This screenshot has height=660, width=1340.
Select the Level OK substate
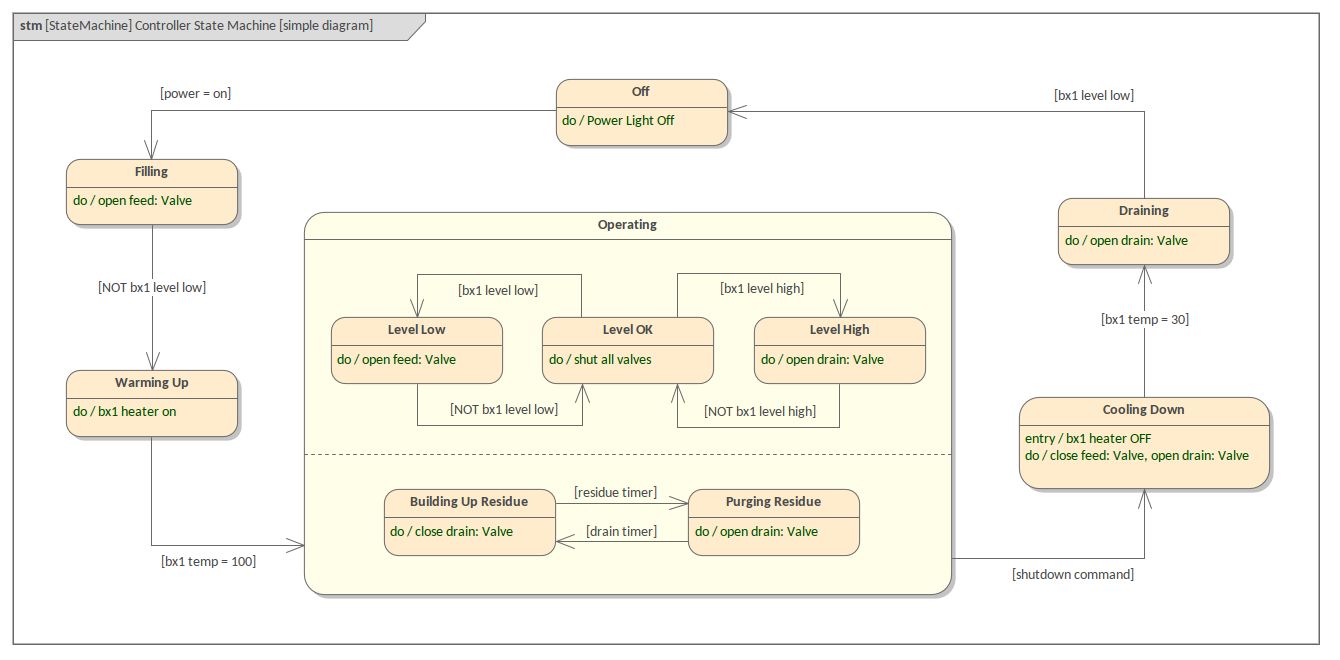[x=628, y=351]
